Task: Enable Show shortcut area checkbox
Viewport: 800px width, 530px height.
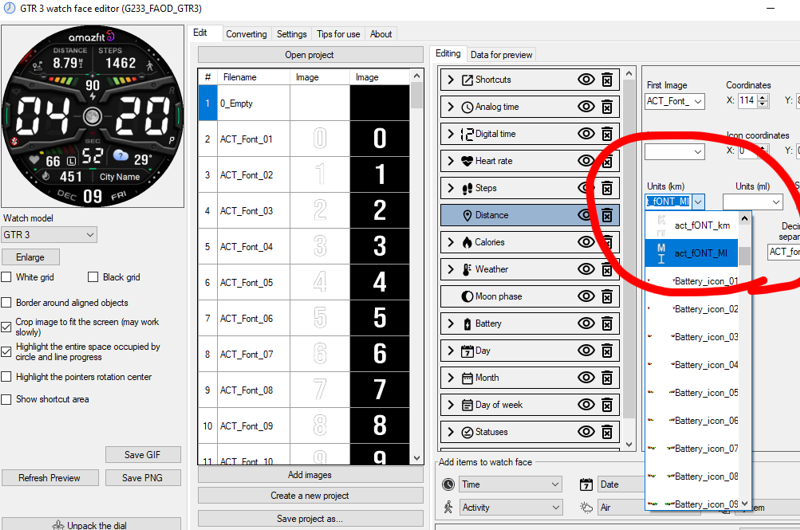Action: pos(7,399)
